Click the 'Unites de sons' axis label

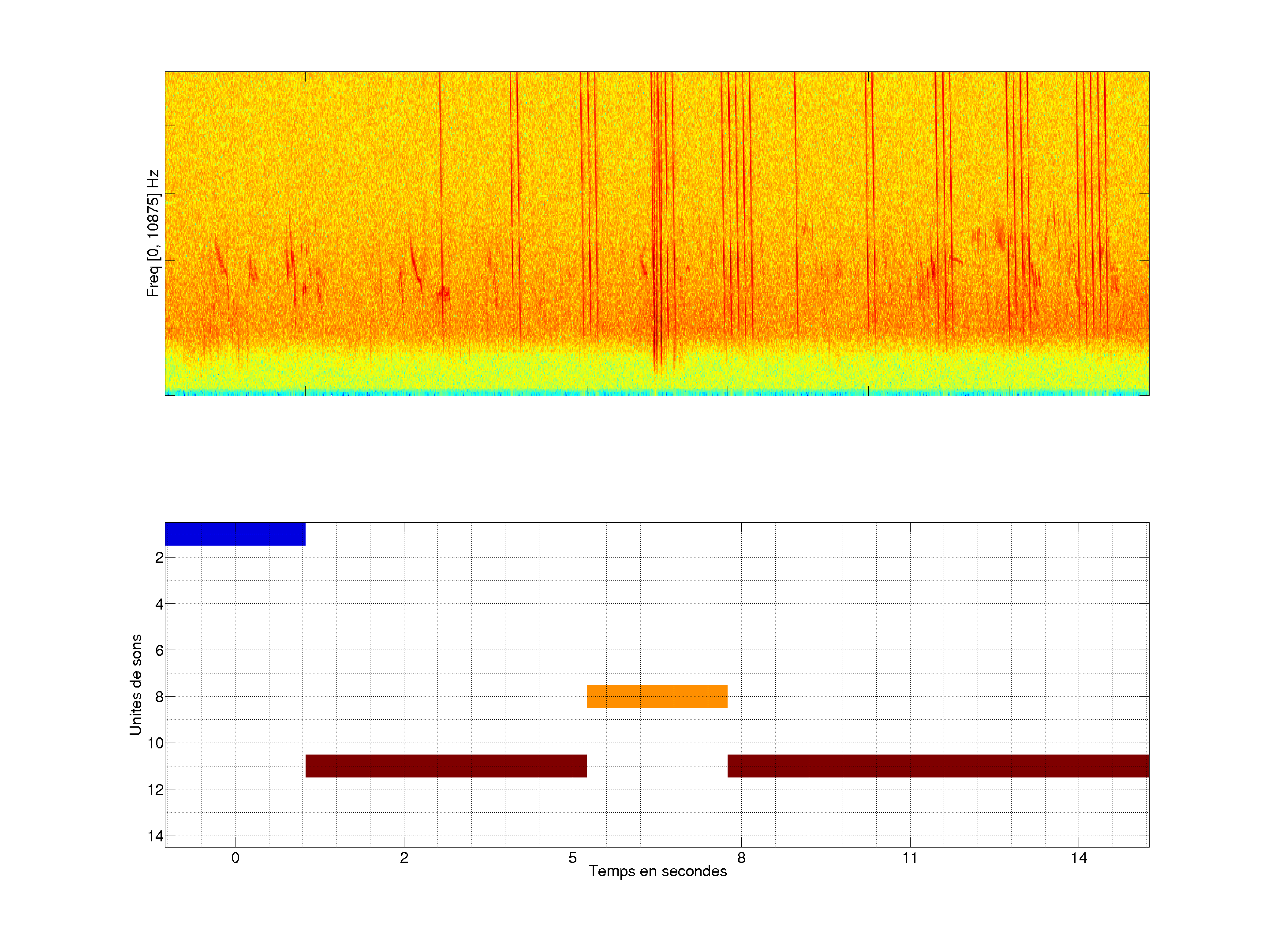pos(135,684)
